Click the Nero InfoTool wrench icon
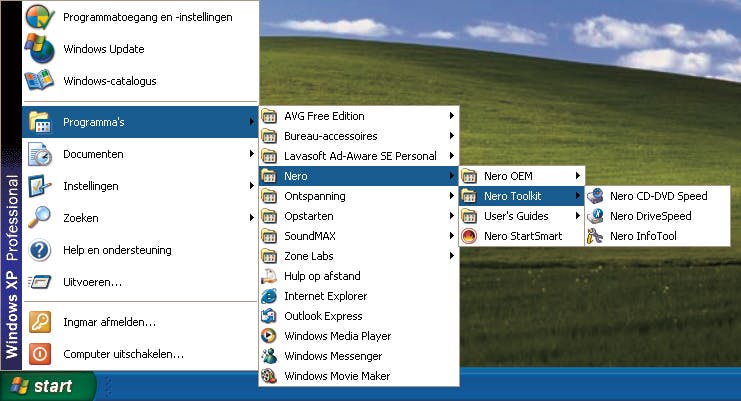This screenshot has height=401, width=741. [595, 236]
